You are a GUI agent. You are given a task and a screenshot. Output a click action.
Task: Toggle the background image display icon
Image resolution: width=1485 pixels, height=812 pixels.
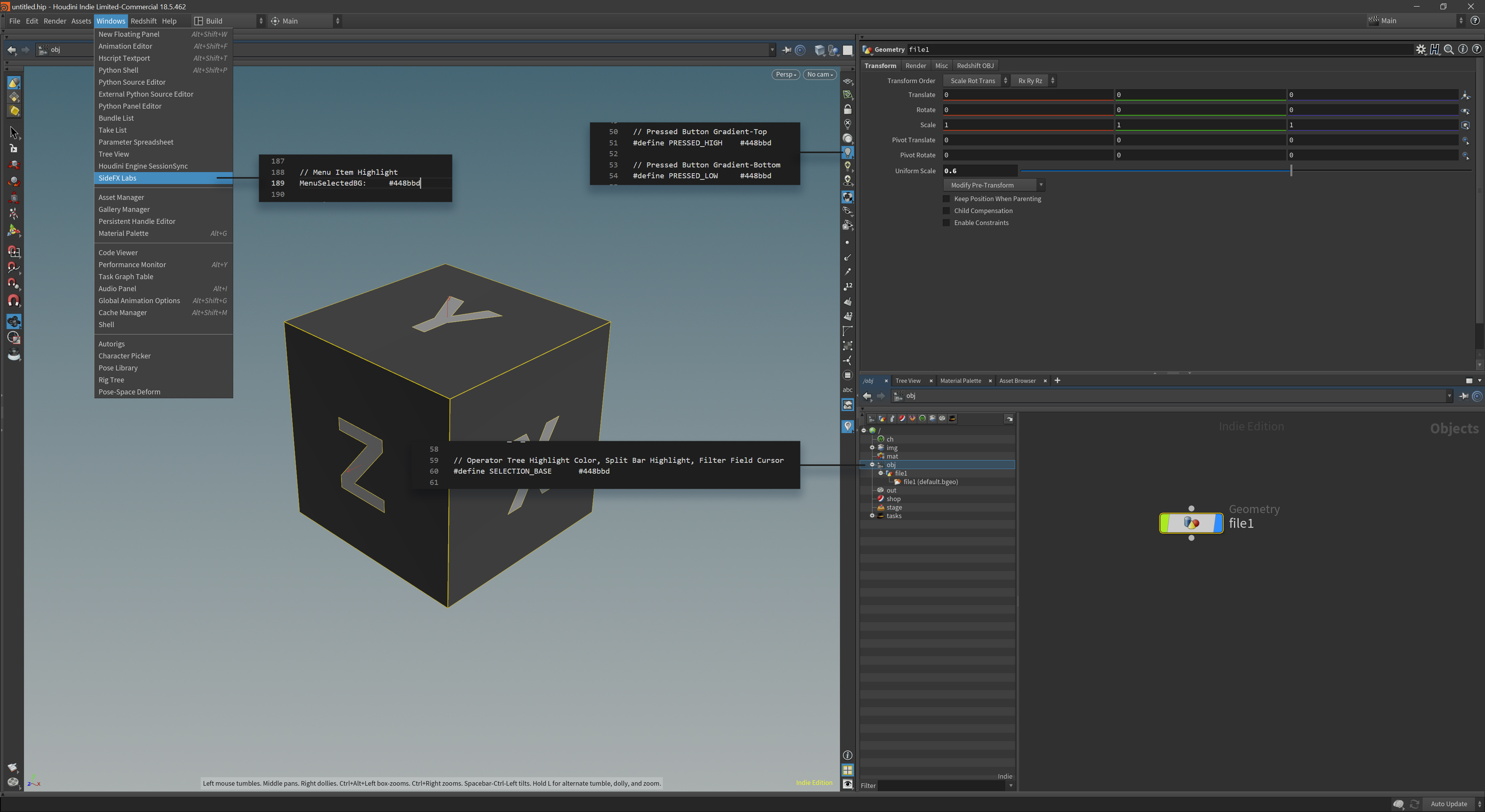847,405
